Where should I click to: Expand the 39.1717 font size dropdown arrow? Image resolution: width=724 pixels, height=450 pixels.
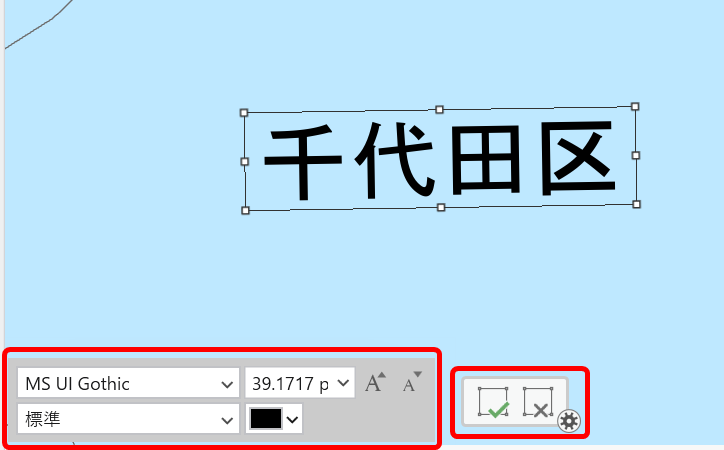pos(343,383)
